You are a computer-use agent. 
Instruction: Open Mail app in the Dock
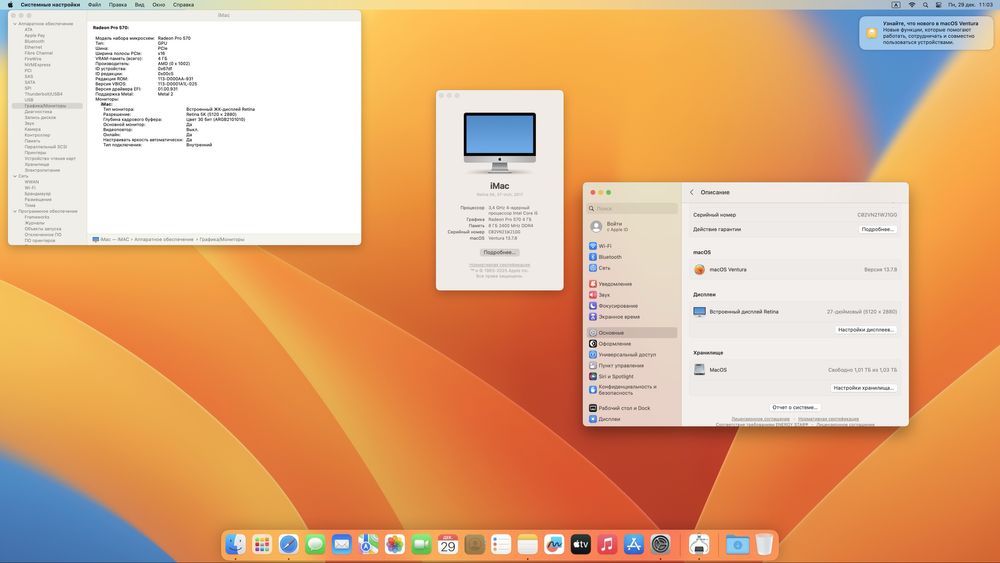[342, 545]
